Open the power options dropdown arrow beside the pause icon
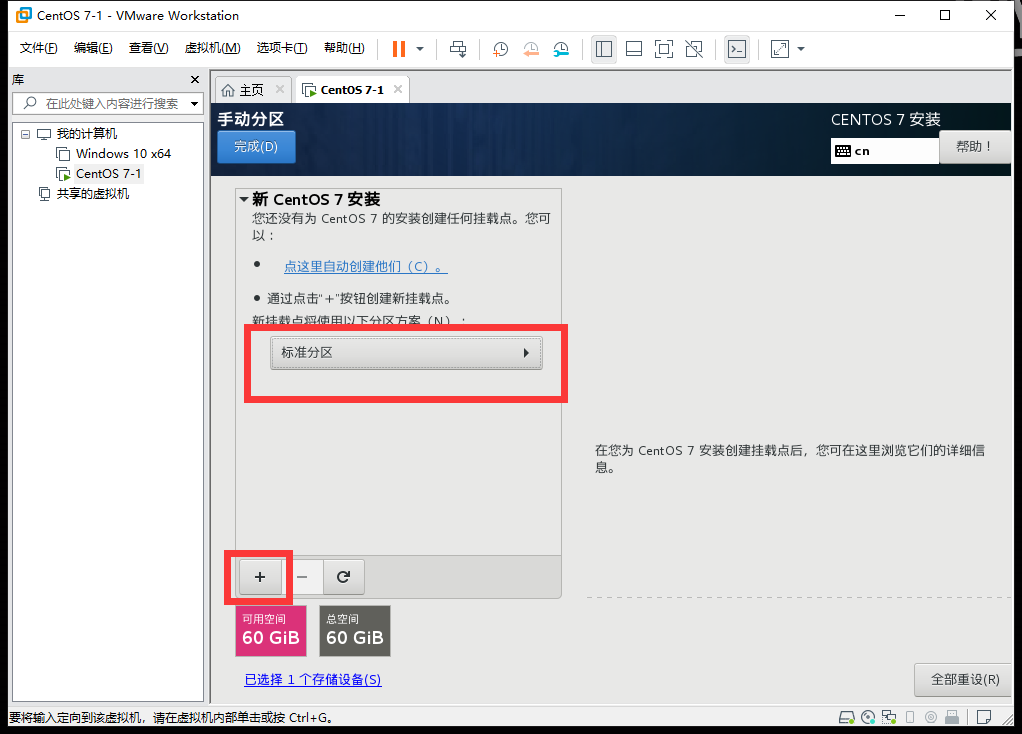The width and height of the screenshot is (1022, 734). (x=420, y=49)
